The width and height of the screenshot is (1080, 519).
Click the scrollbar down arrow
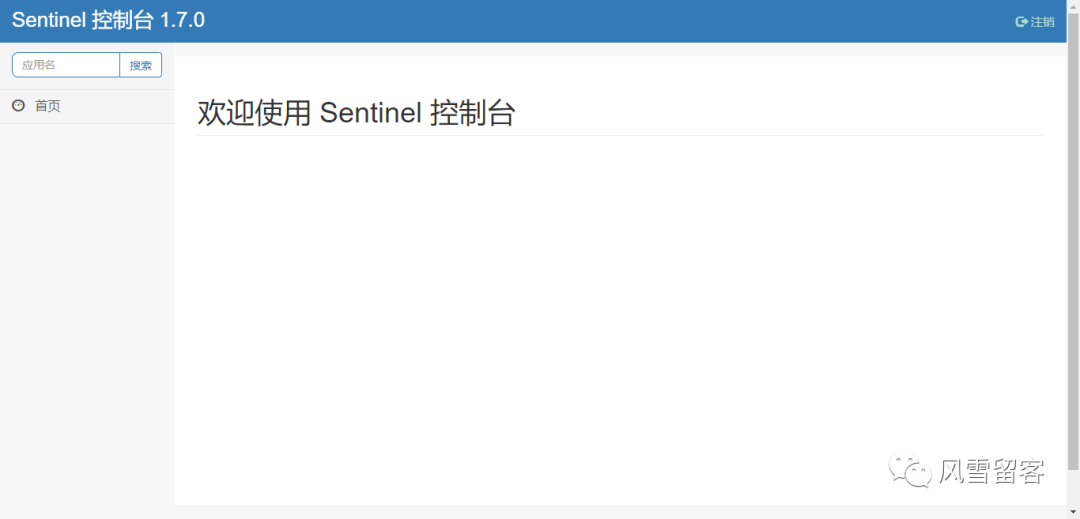click(1073, 512)
